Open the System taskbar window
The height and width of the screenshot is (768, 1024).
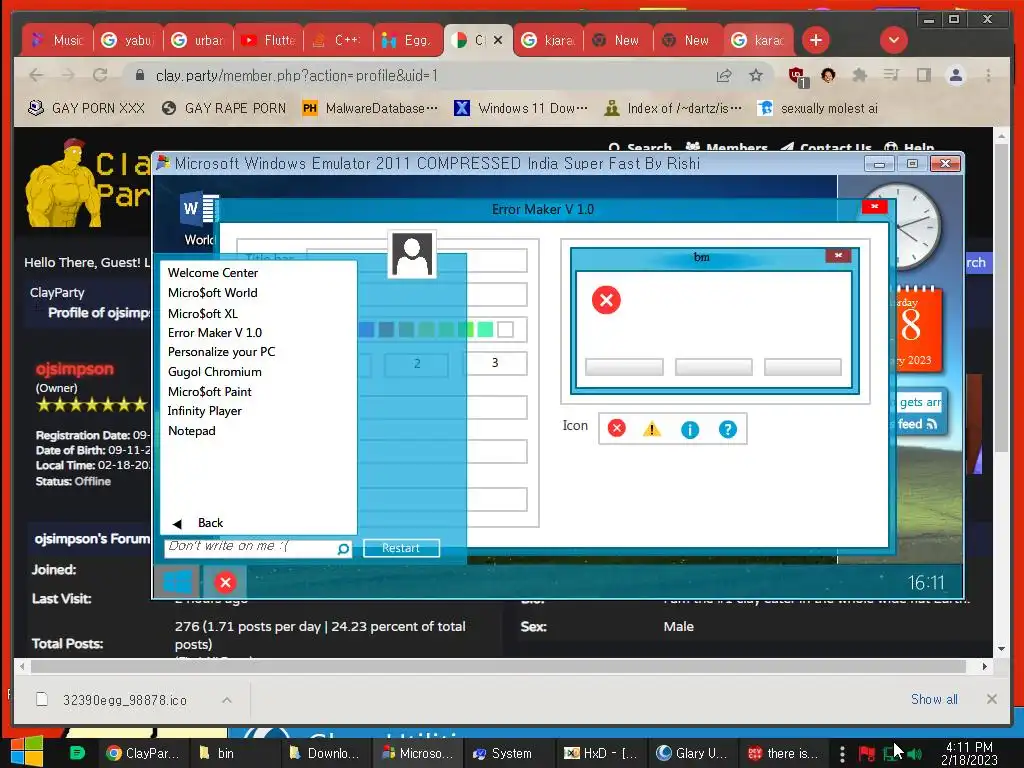click(x=503, y=754)
